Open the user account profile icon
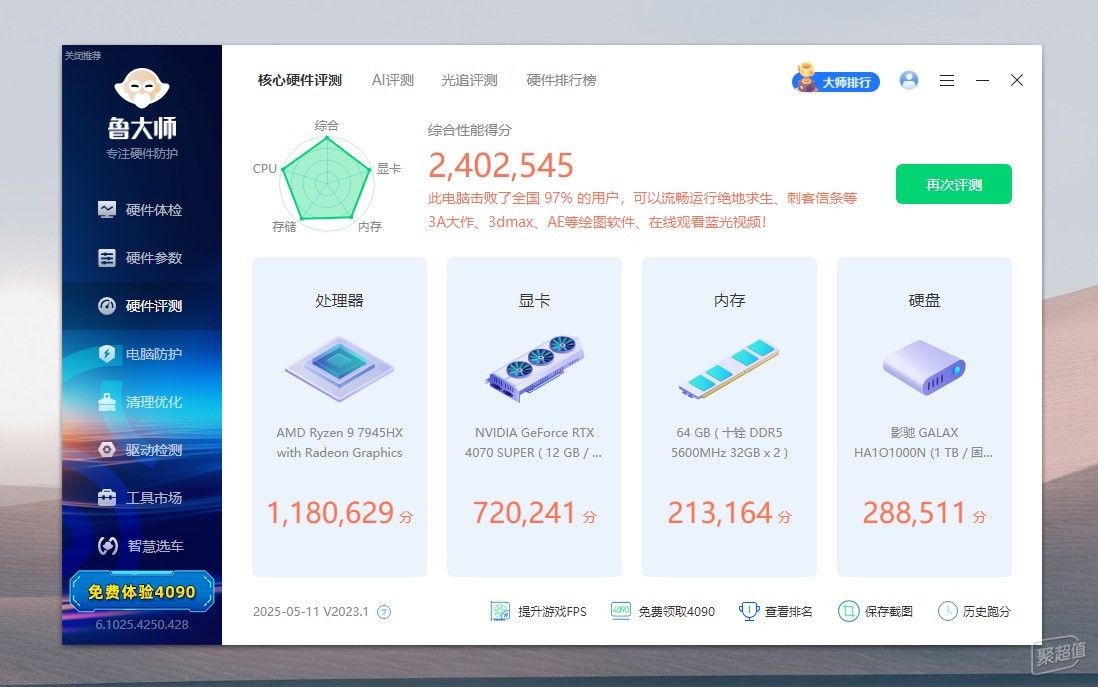The width and height of the screenshot is (1098, 687). (x=909, y=81)
